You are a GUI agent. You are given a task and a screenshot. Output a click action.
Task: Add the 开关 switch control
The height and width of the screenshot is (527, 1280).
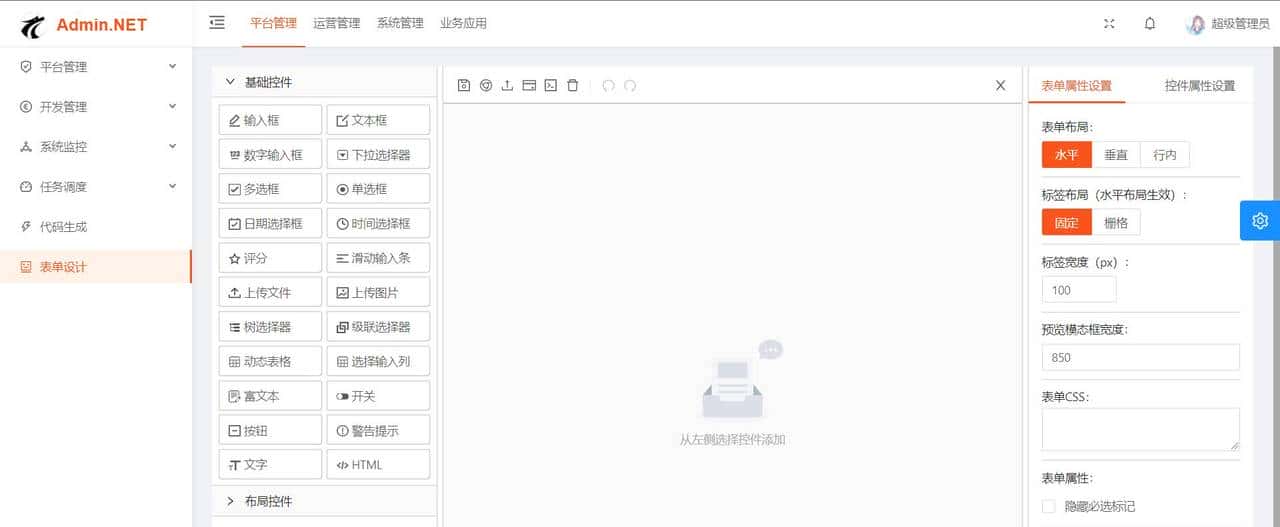point(378,396)
